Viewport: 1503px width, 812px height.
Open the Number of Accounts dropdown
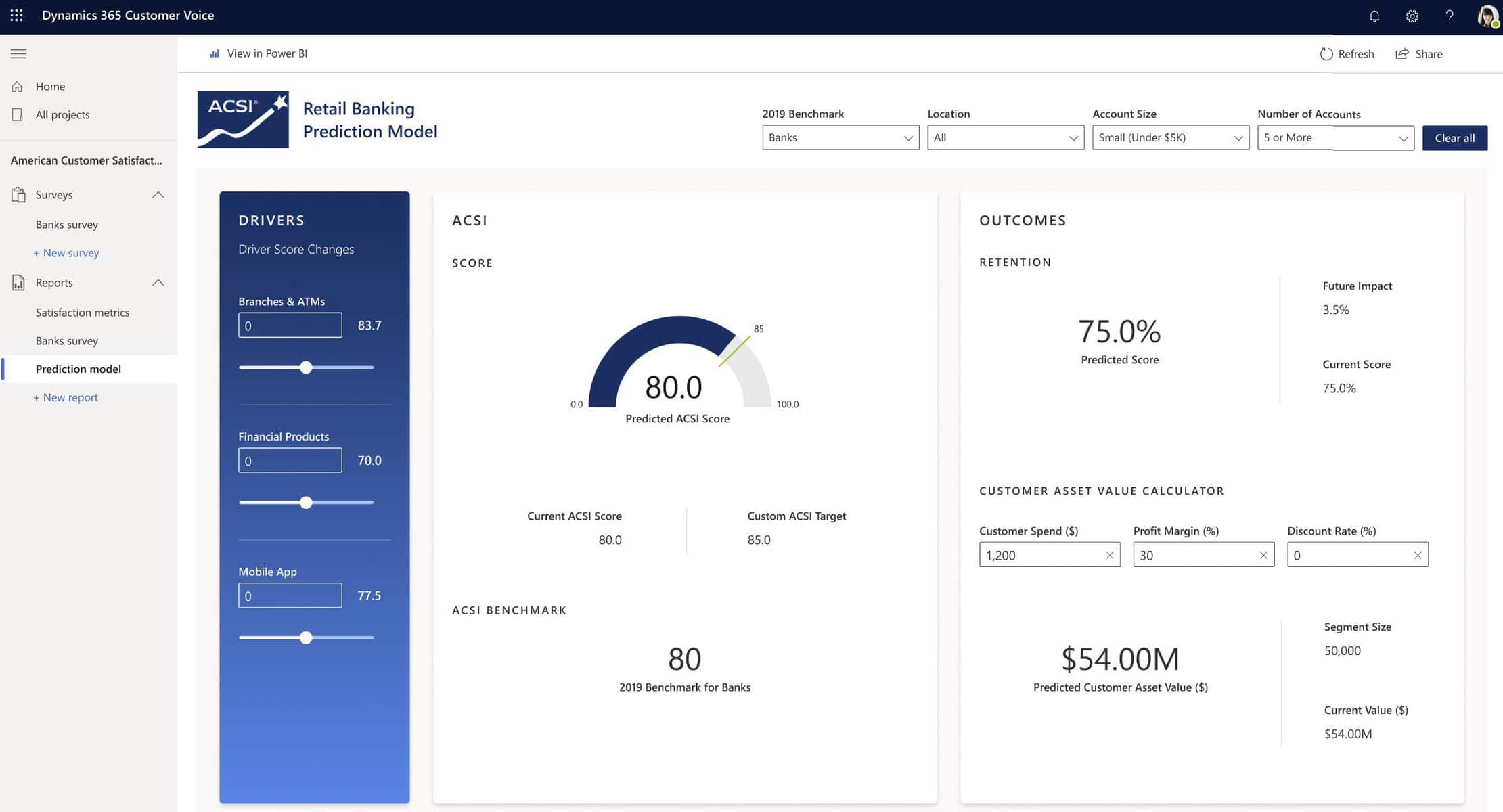[x=1336, y=137]
